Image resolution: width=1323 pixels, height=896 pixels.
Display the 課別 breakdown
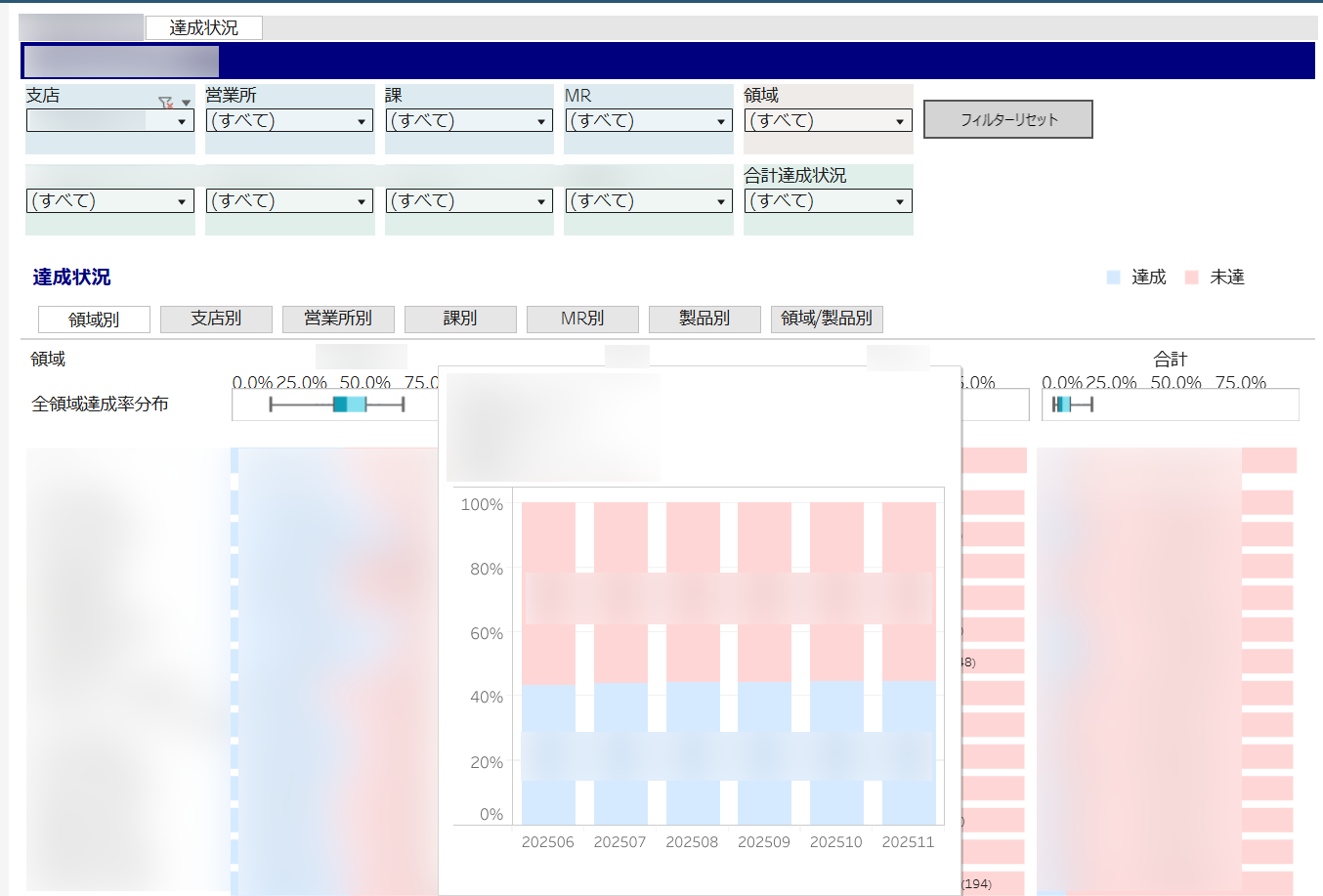click(460, 319)
